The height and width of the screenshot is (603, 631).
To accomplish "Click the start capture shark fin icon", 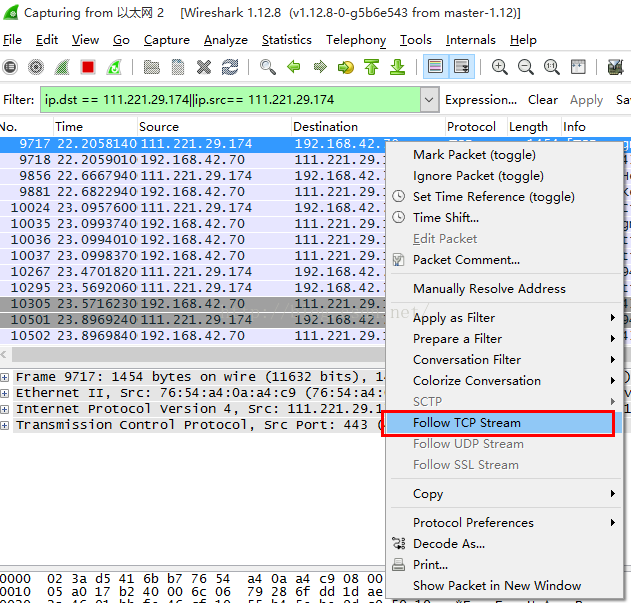I will click(x=62, y=67).
